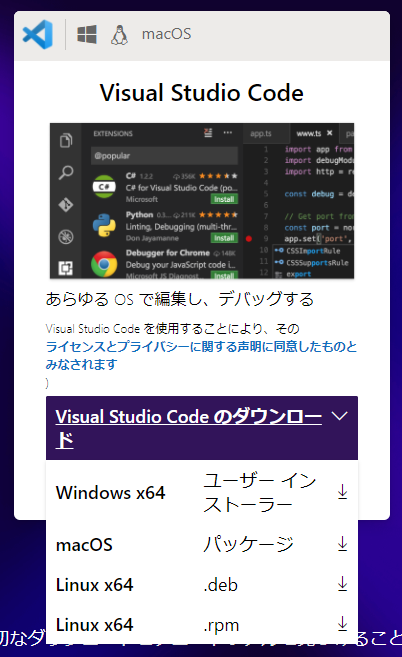The height and width of the screenshot is (657, 402).
Task: Open the VS Code extensions screenshot thumbnail
Action: (202, 201)
